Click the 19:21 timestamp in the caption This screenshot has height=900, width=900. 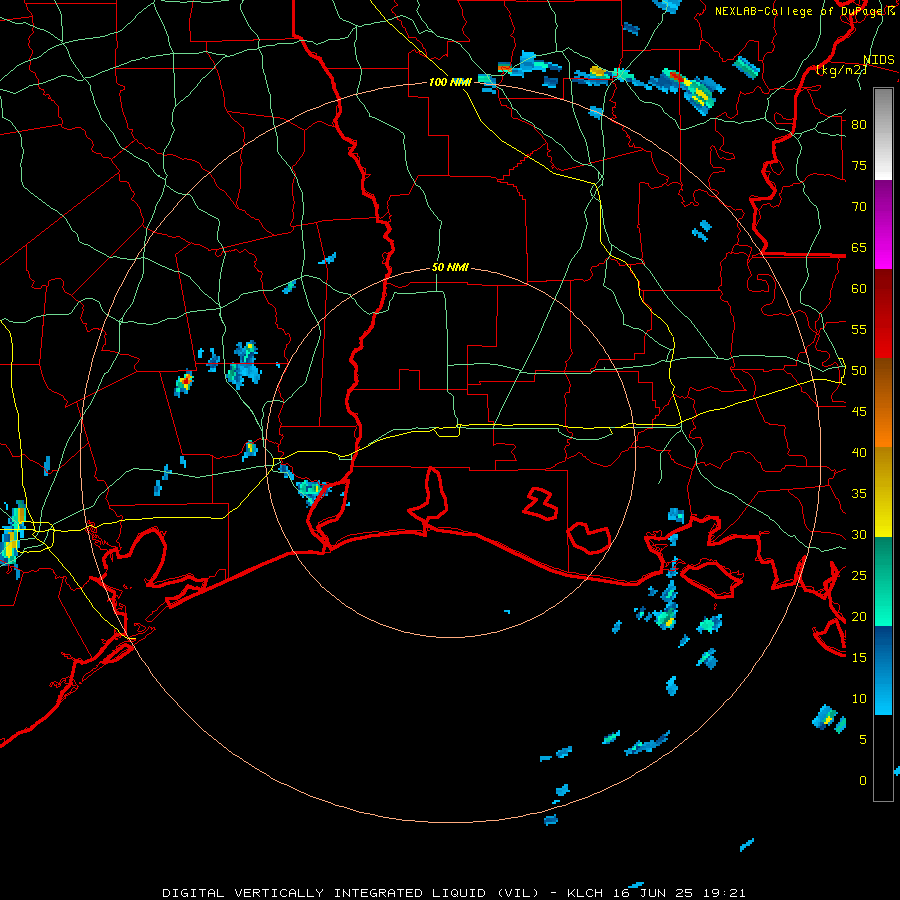[724, 893]
